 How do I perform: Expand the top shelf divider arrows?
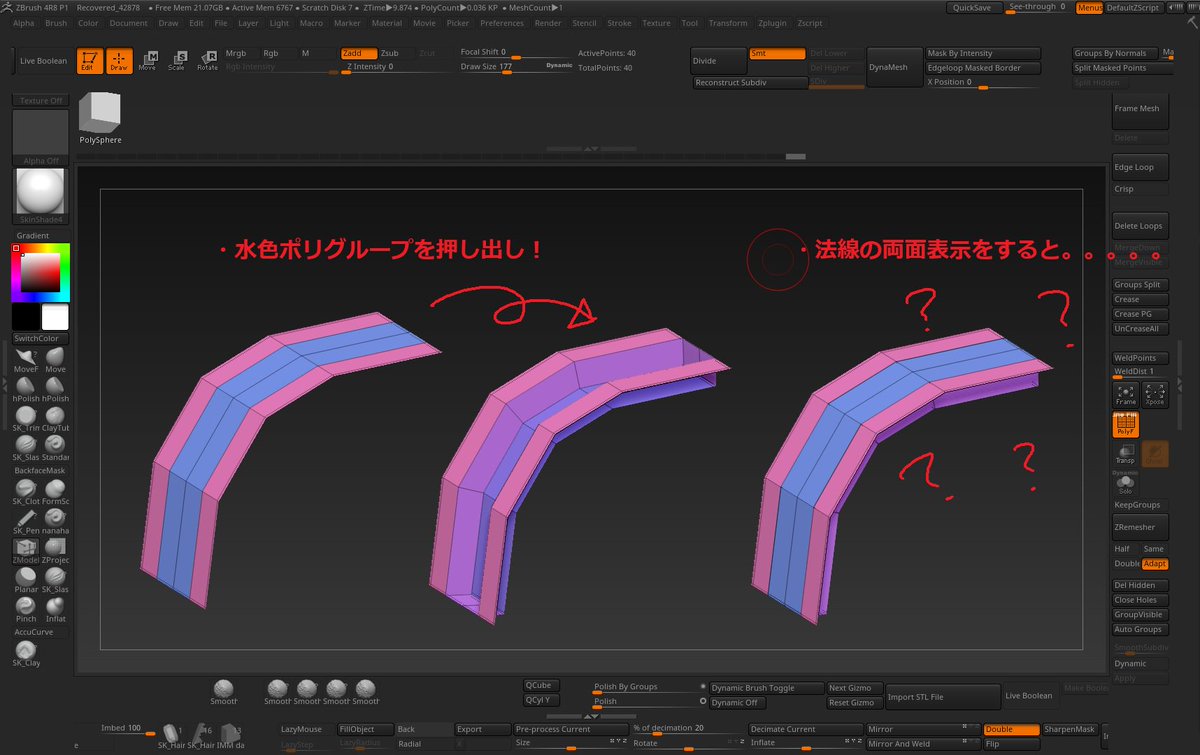point(590,148)
